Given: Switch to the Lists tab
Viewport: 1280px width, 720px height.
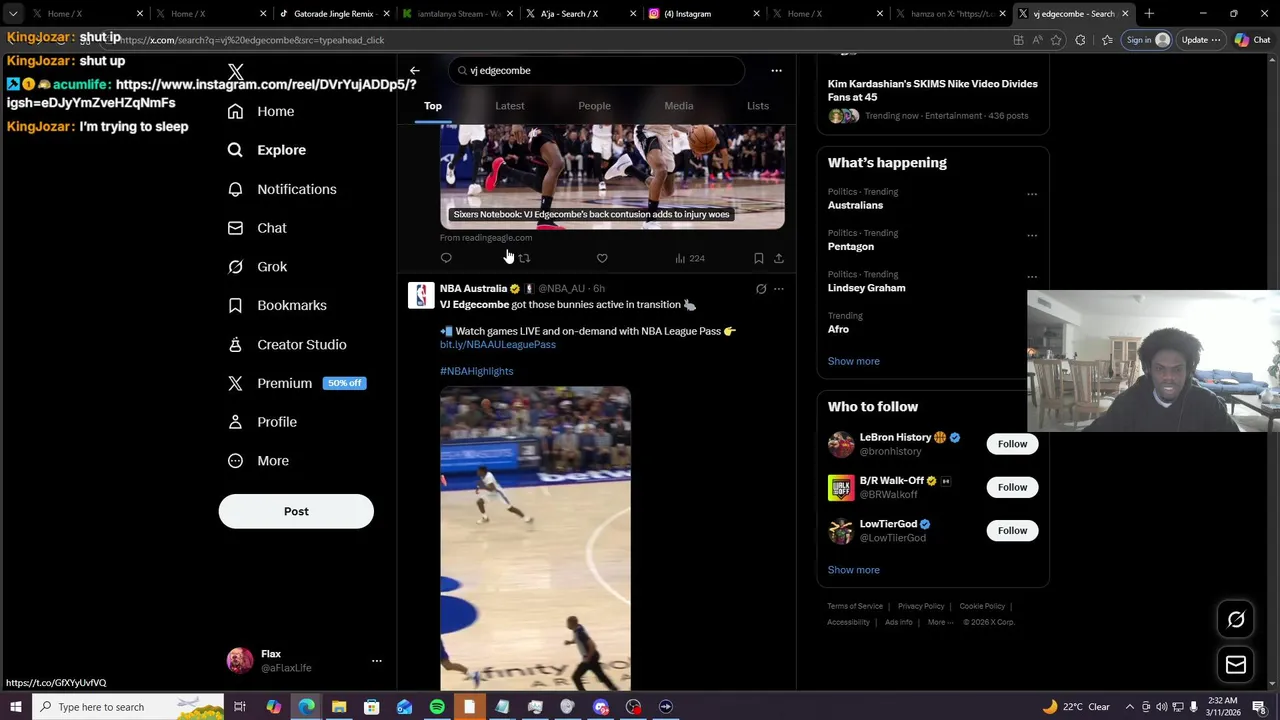Looking at the screenshot, I should (x=758, y=106).
